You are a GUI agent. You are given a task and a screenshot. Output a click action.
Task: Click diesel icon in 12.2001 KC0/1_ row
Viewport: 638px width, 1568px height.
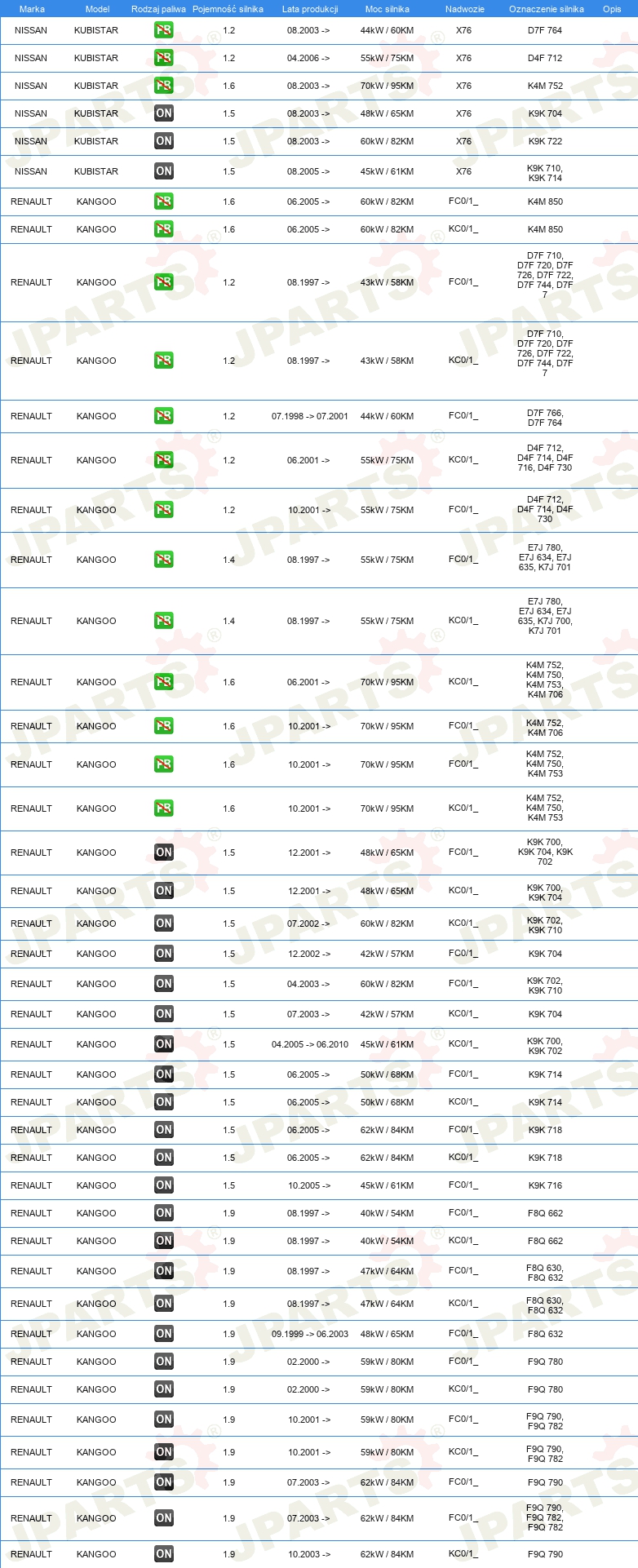(x=164, y=891)
